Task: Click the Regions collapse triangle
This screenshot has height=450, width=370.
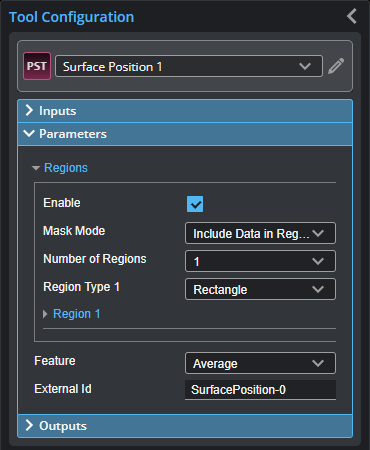Action: (x=36, y=168)
